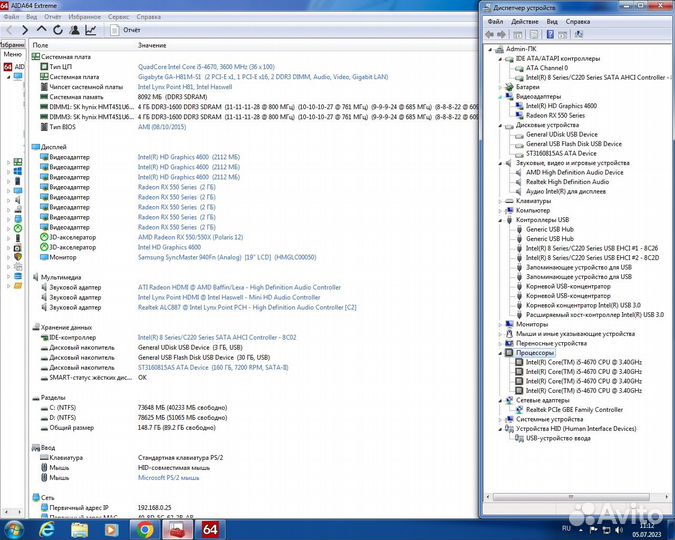Open the red toolbox taskbar icon
Image resolution: width=675 pixels, height=540 pixels.
click(177, 529)
